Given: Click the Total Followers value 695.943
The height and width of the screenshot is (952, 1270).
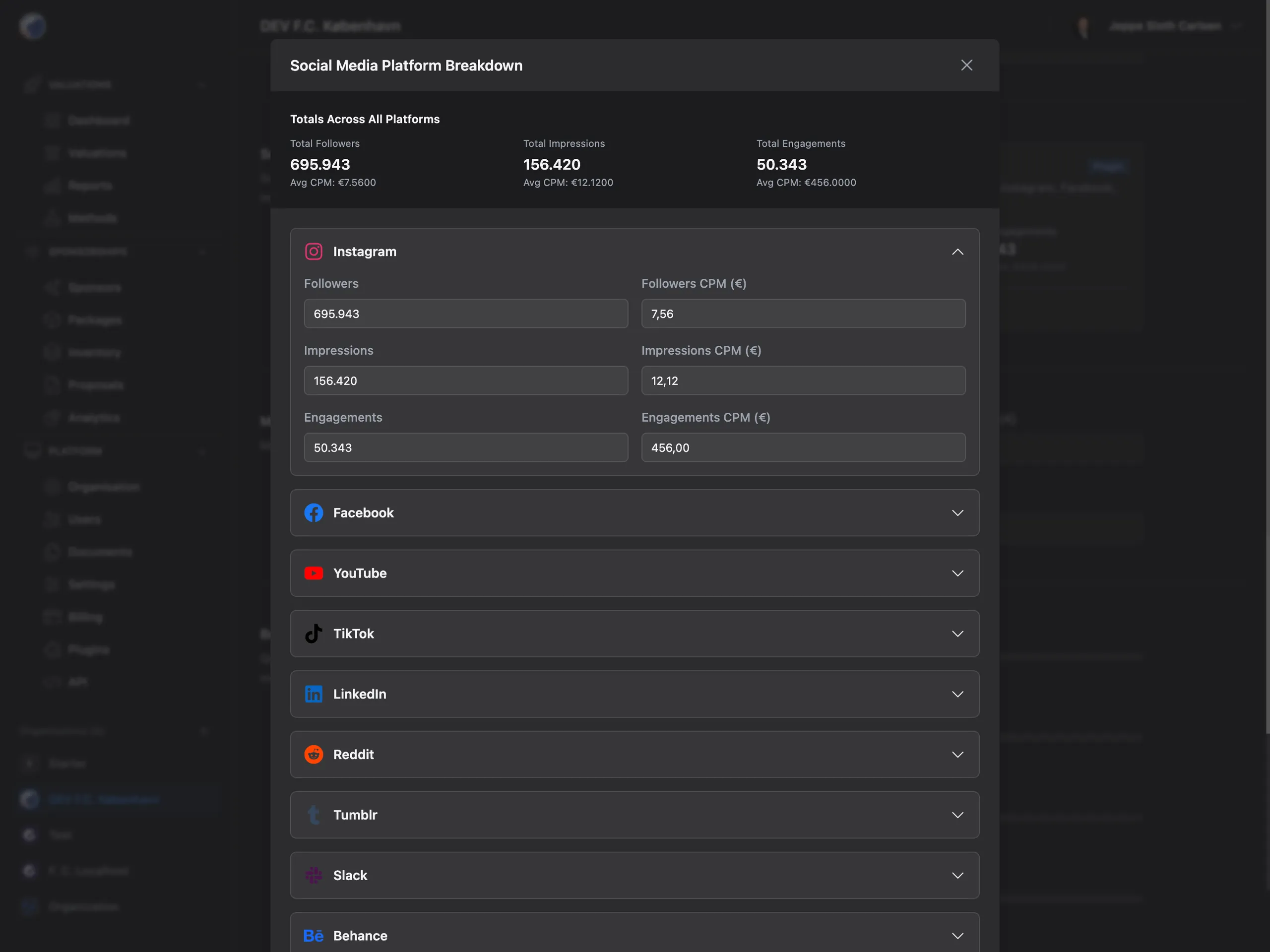Looking at the screenshot, I should [320, 164].
